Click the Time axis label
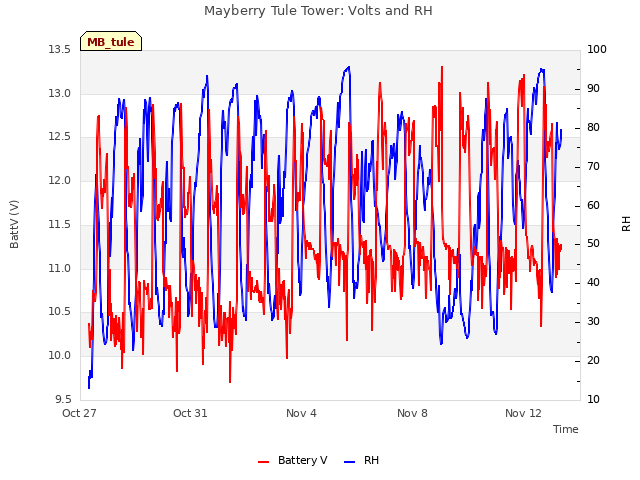 (x=566, y=429)
